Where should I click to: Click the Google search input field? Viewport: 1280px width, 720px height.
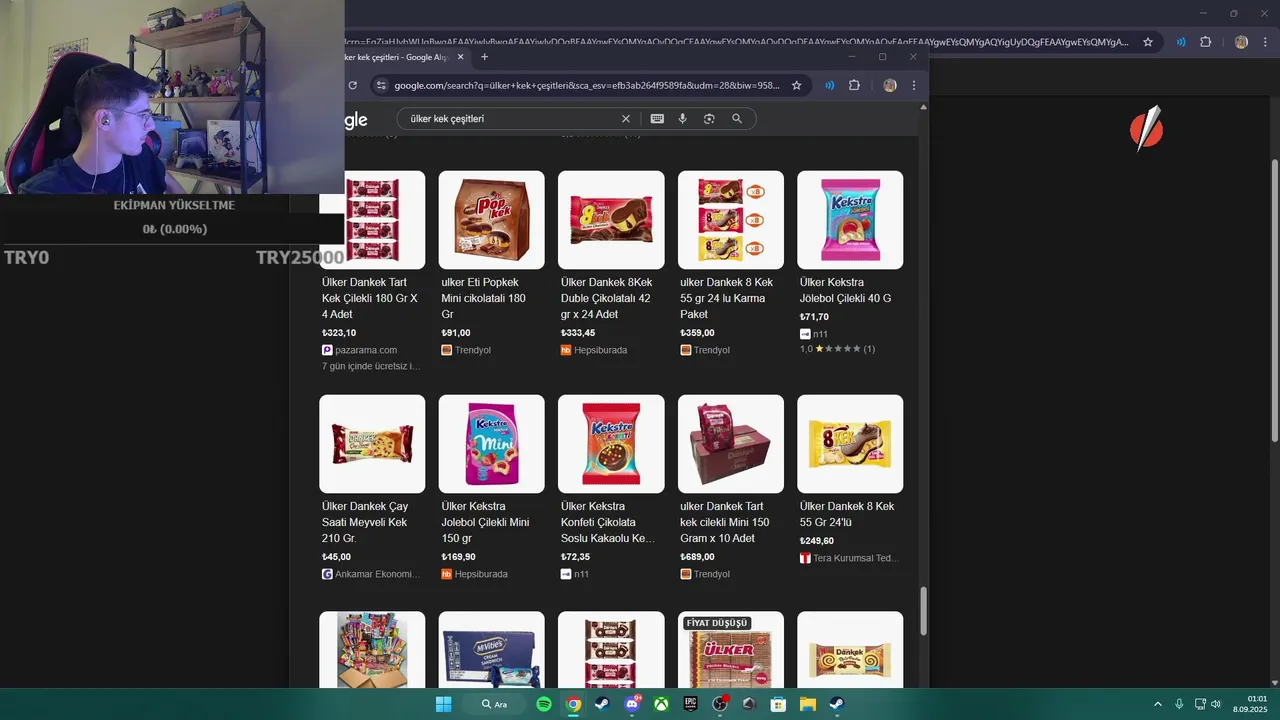512,118
